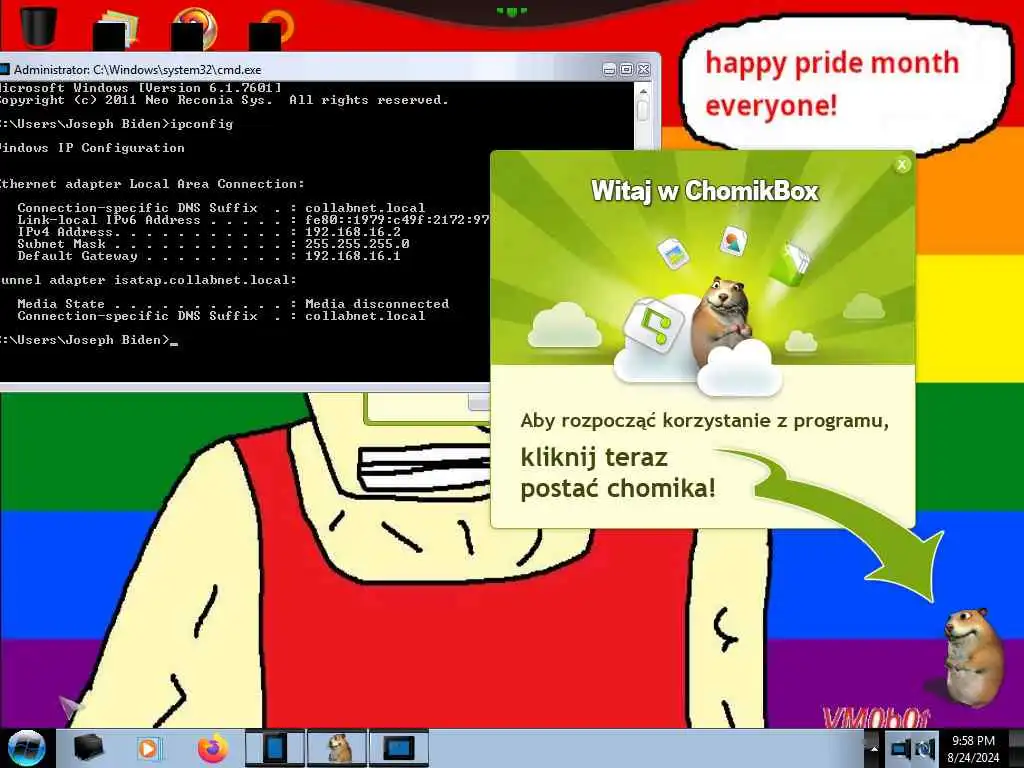The width and height of the screenshot is (1024, 768).
Task: Open the volume tray icon
Action: tap(925, 748)
